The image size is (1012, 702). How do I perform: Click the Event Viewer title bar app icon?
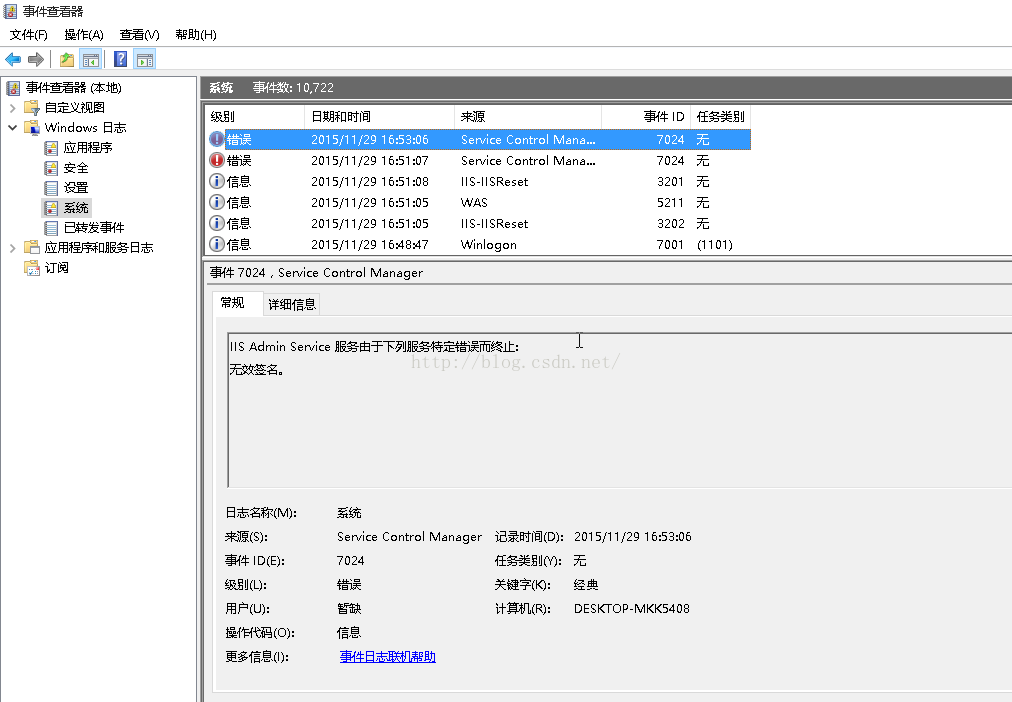[x=10, y=11]
